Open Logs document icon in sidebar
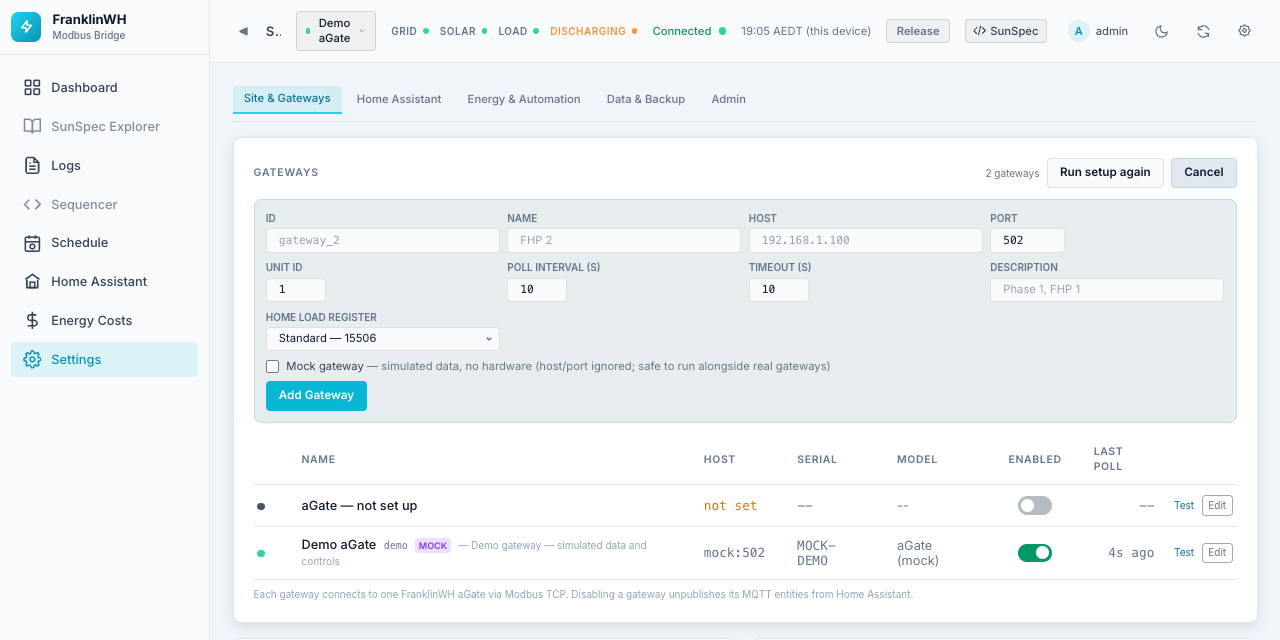 32,166
